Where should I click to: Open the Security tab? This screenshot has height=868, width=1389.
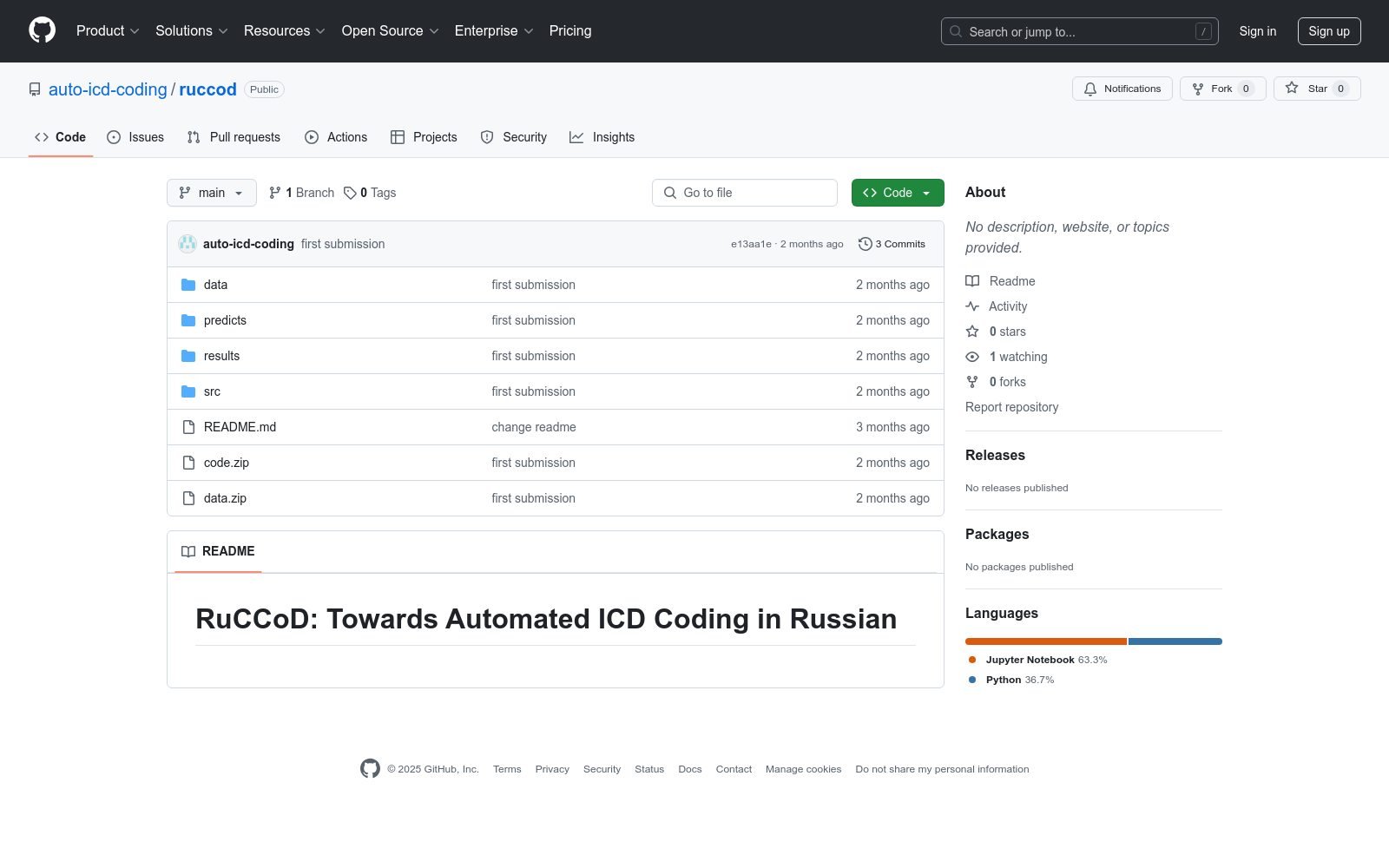coord(514,137)
